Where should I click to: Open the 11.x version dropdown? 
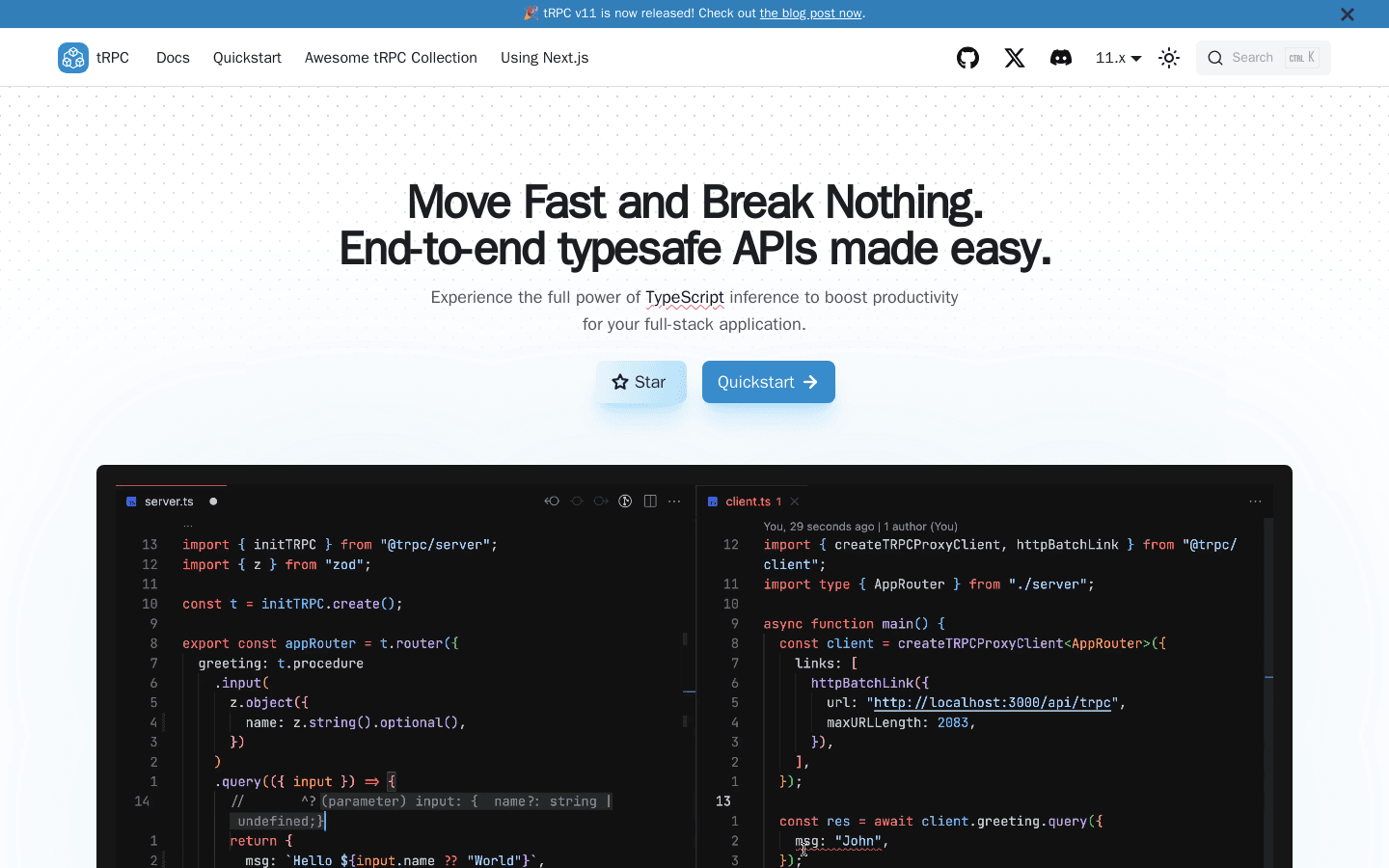(1116, 58)
